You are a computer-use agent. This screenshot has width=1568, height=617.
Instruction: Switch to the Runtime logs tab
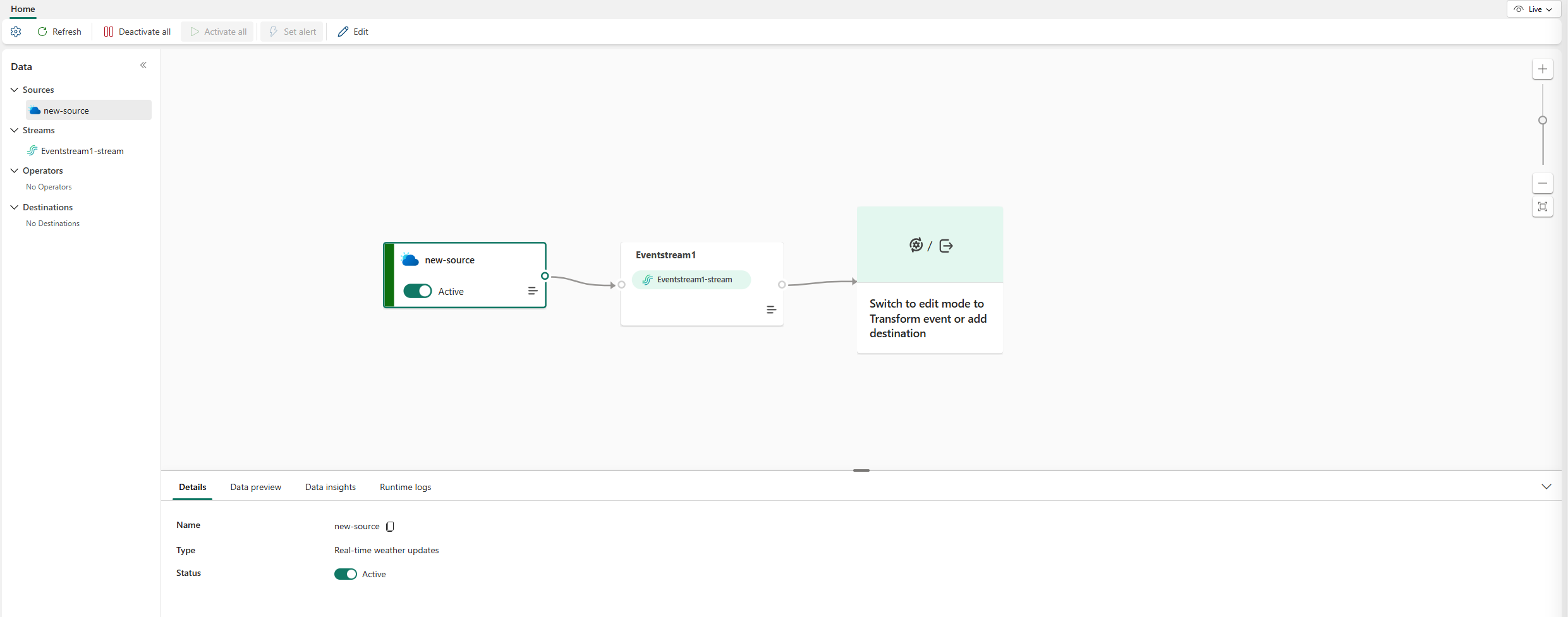pos(406,487)
